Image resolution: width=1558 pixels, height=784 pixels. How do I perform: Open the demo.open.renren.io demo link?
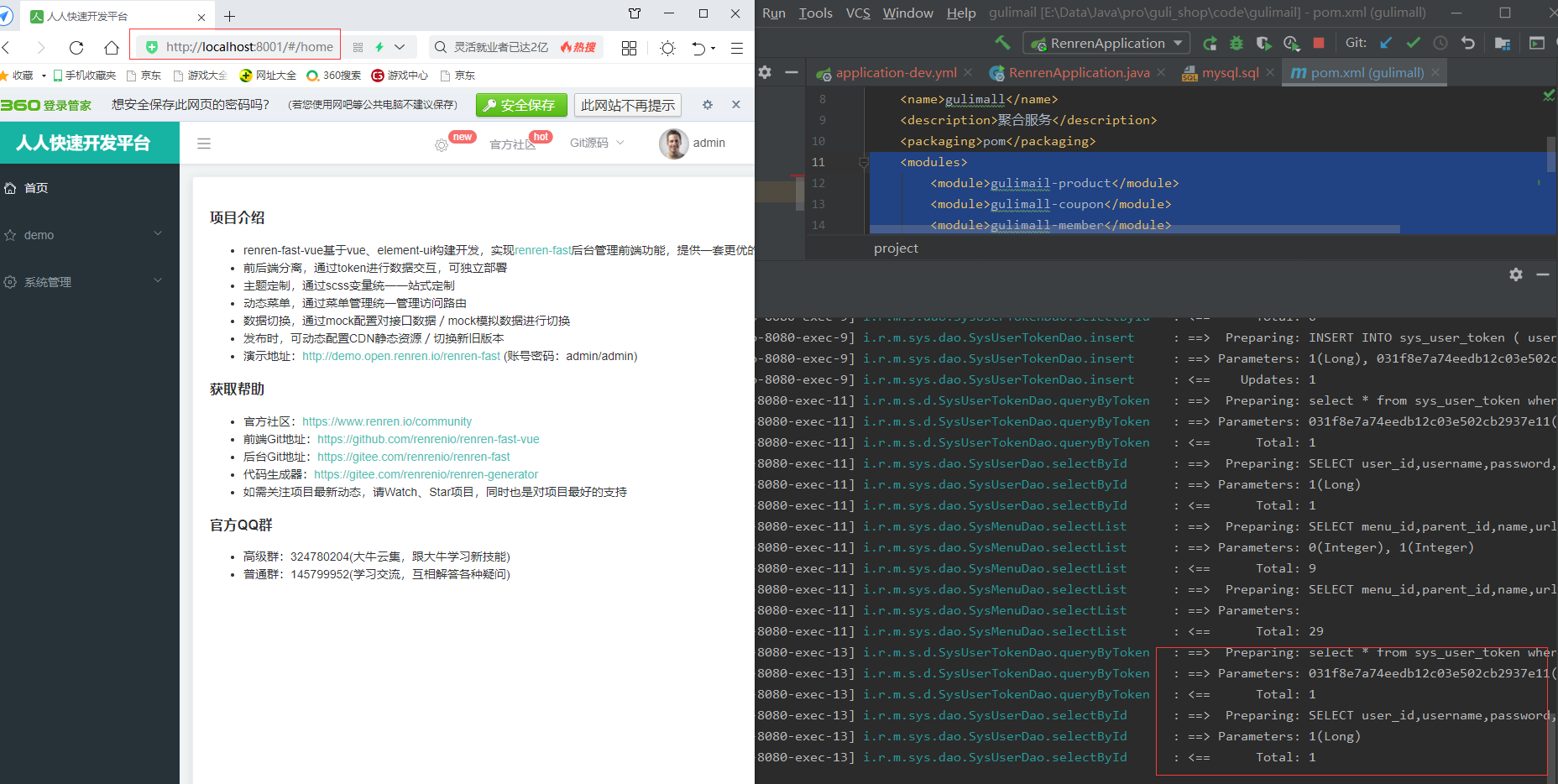click(401, 356)
